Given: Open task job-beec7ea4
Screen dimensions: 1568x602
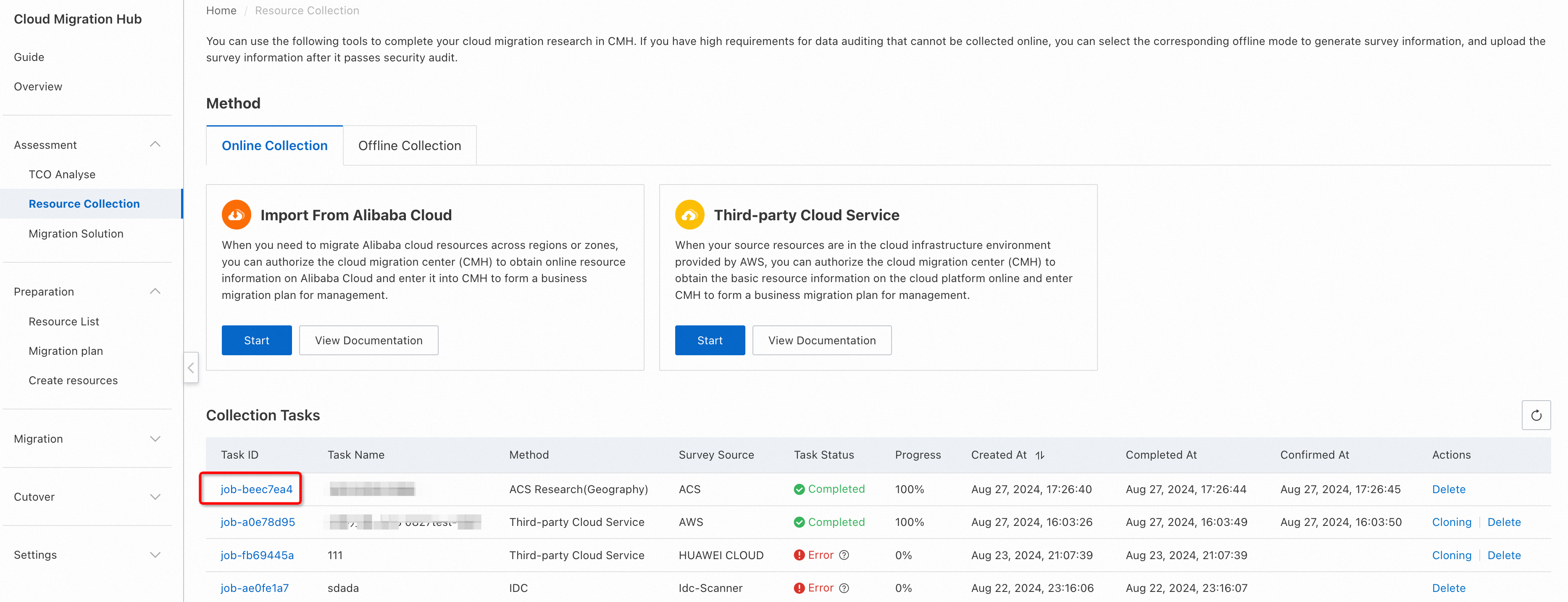Looking at the screenshot, I should click(256, 489).
